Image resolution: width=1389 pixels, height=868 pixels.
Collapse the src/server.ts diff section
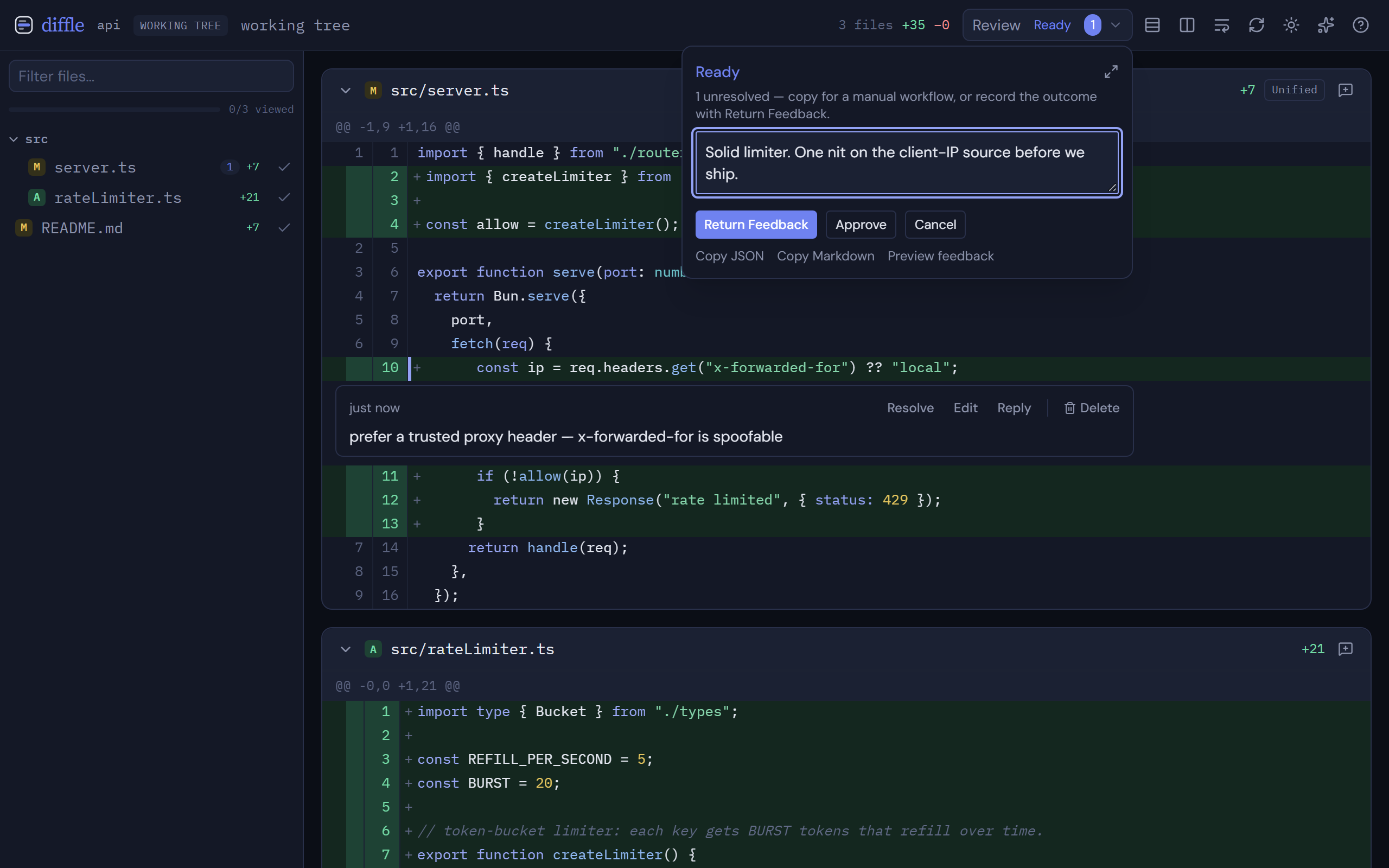(x=345, y=91)
